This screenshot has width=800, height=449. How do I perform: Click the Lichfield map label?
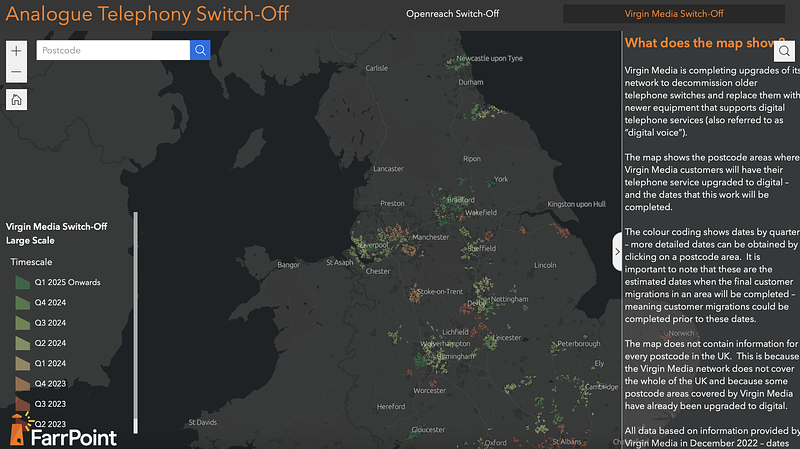click(455, 332)
